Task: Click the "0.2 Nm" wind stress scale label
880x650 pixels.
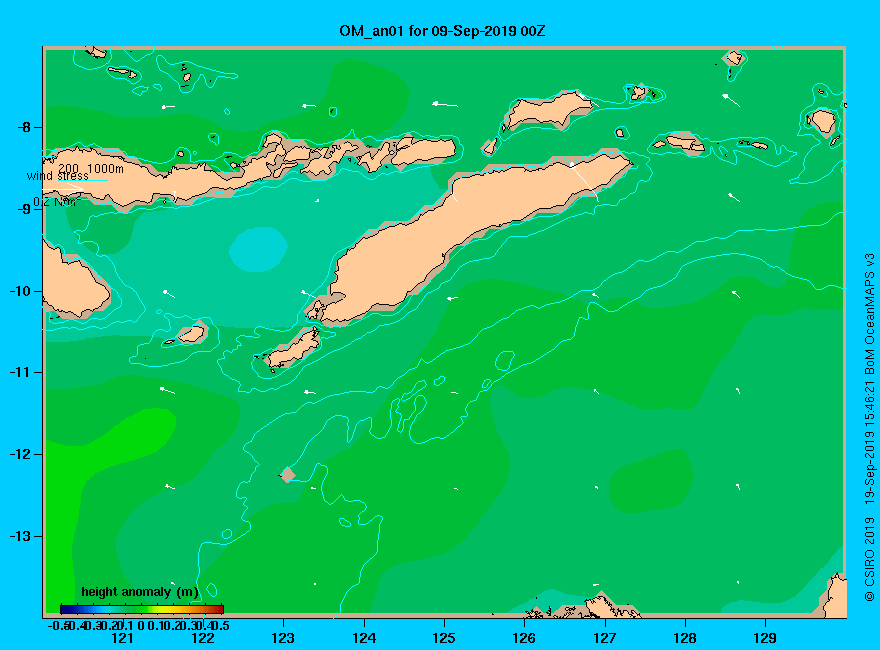Action: tap(57, 202)
